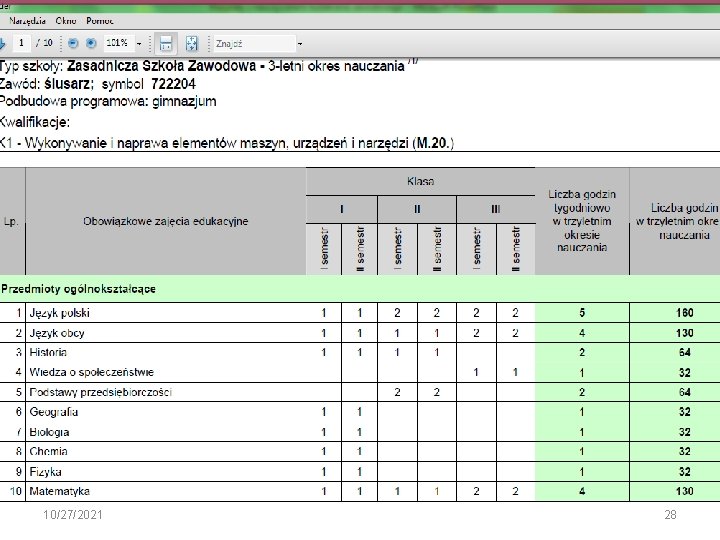Click total hours 130 in Matematyka row
Viewport: 720px width, 540px height.
pyautogui.click(x=684, y=491)
